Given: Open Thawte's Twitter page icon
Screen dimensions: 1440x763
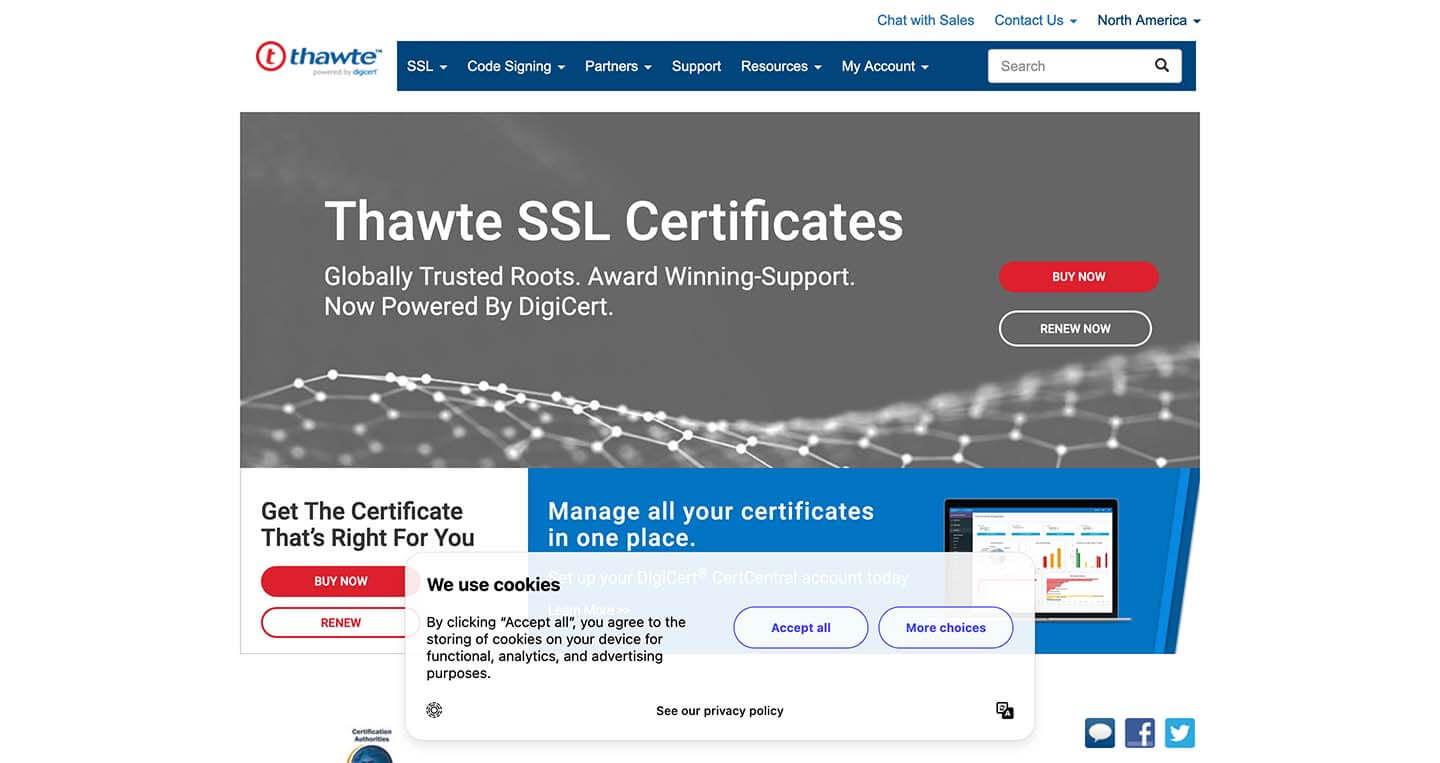Looking at the screenshot, I should pyautogui.click(x=1180, y=733).
